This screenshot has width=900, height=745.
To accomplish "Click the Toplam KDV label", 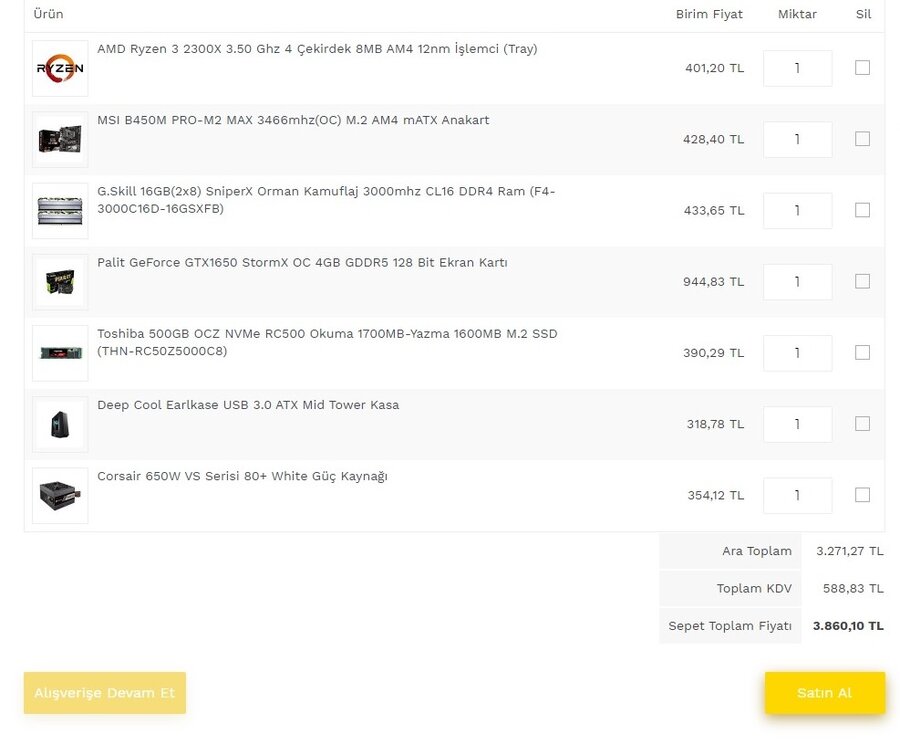I will pos(754,588).
